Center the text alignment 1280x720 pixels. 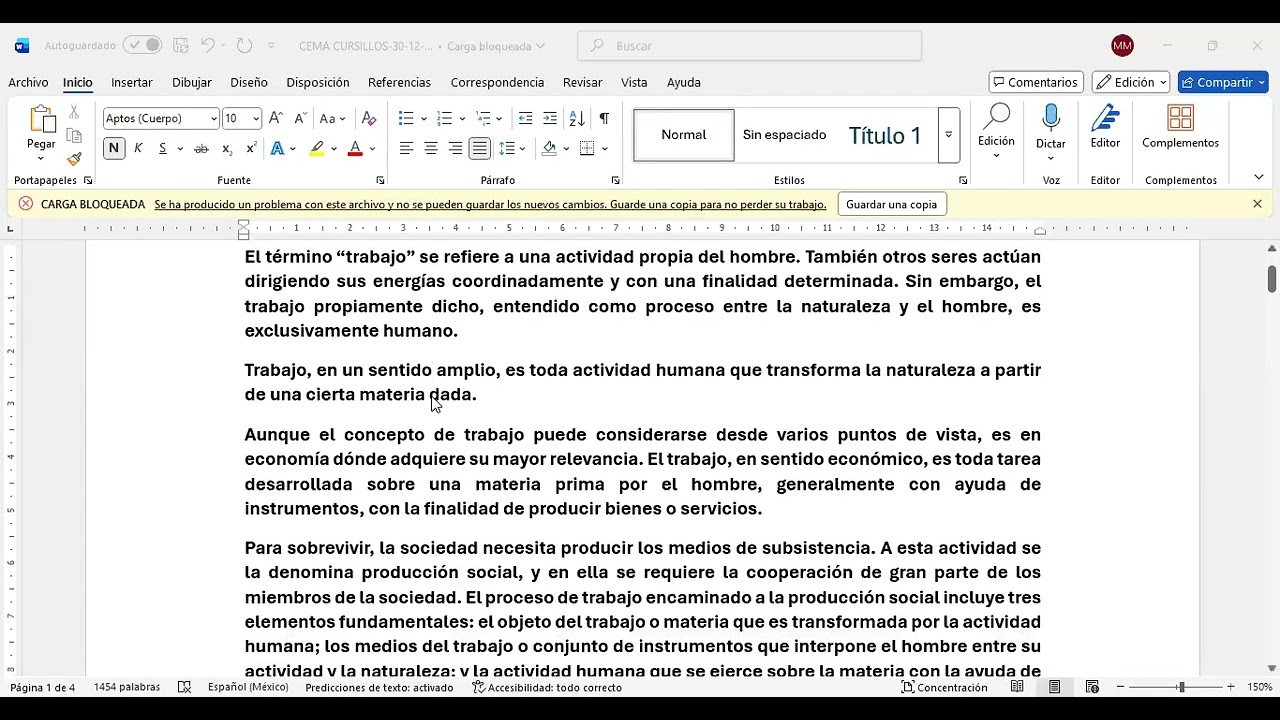coord(431,148)
